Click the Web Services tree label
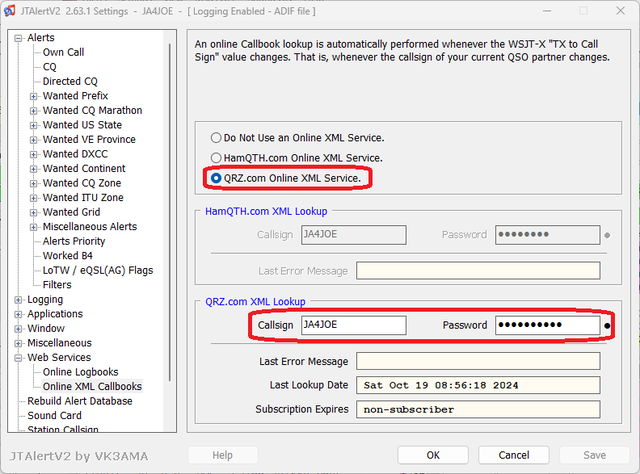Screen dimensions: 640x474 (x=59, y=357)
